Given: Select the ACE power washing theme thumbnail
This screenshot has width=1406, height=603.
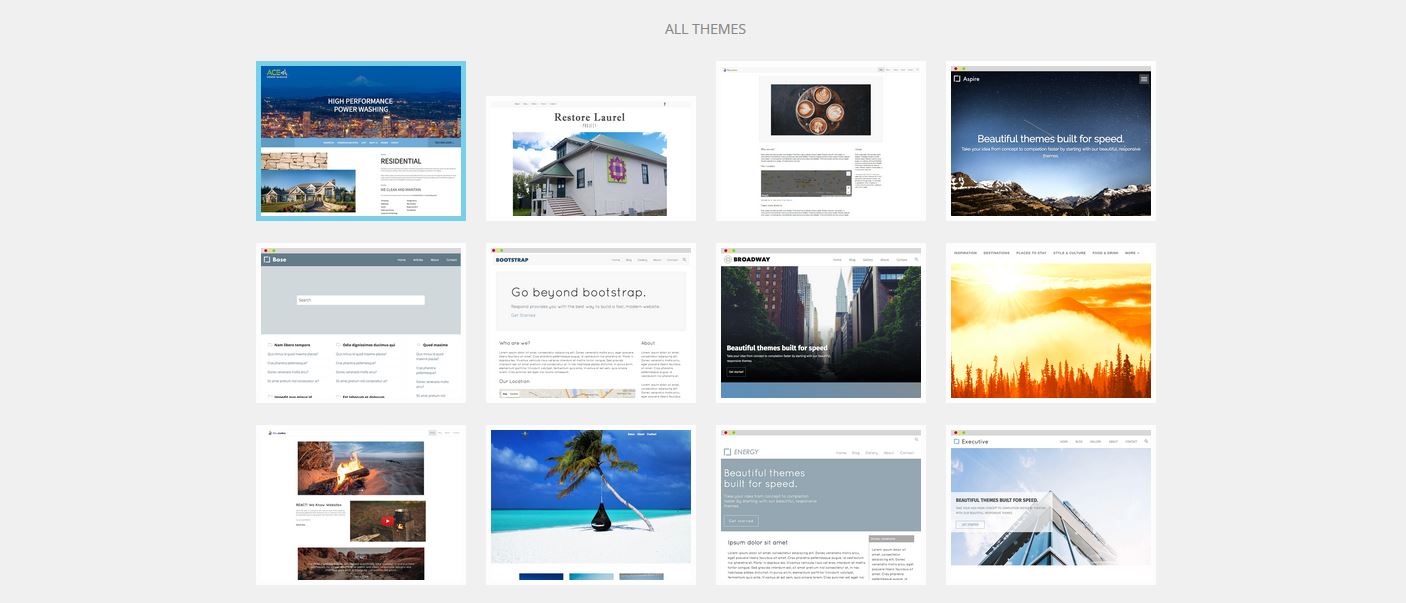Looking at the screenshot, I should click(x=361, y=141).
